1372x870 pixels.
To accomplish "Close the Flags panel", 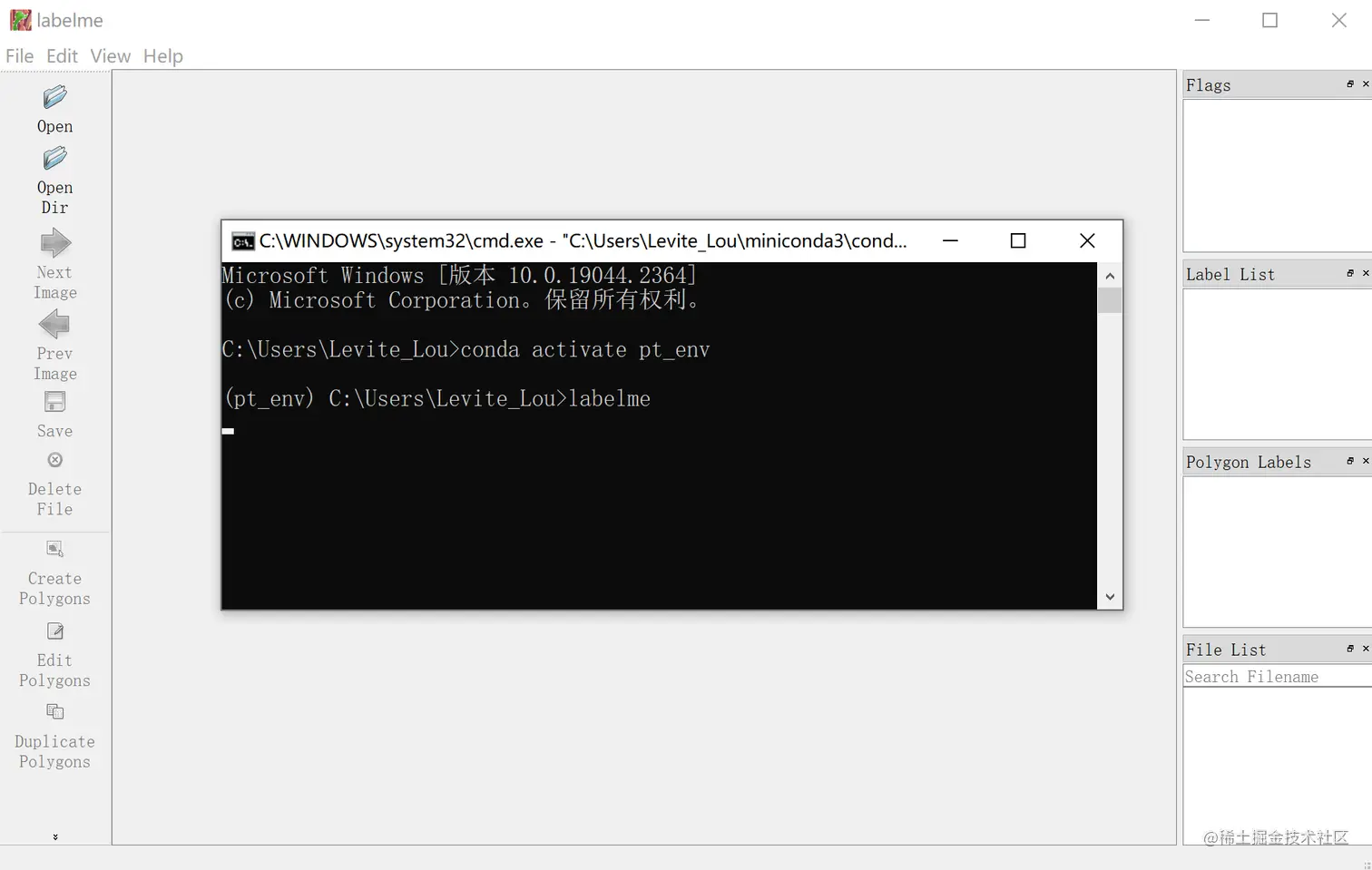I will click(x=1366, y=84).
